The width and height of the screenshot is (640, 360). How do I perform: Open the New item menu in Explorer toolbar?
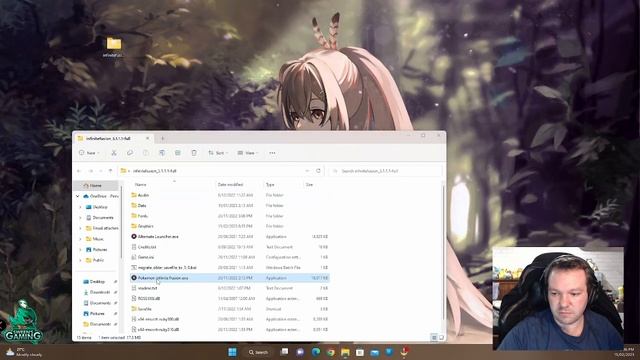point(89,153)
